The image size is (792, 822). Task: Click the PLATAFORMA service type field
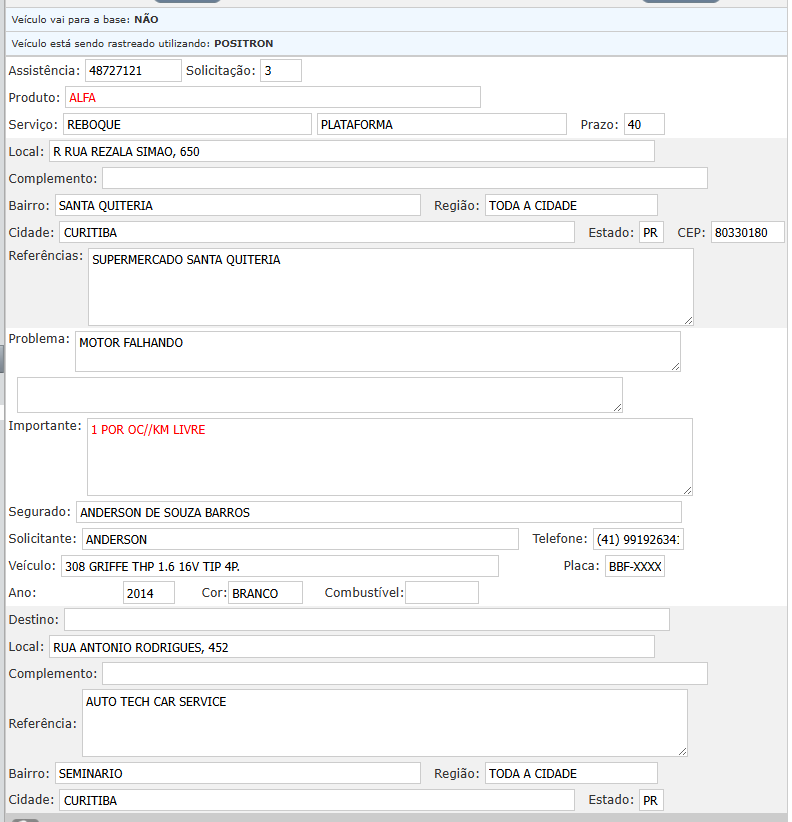click(441, 124)
